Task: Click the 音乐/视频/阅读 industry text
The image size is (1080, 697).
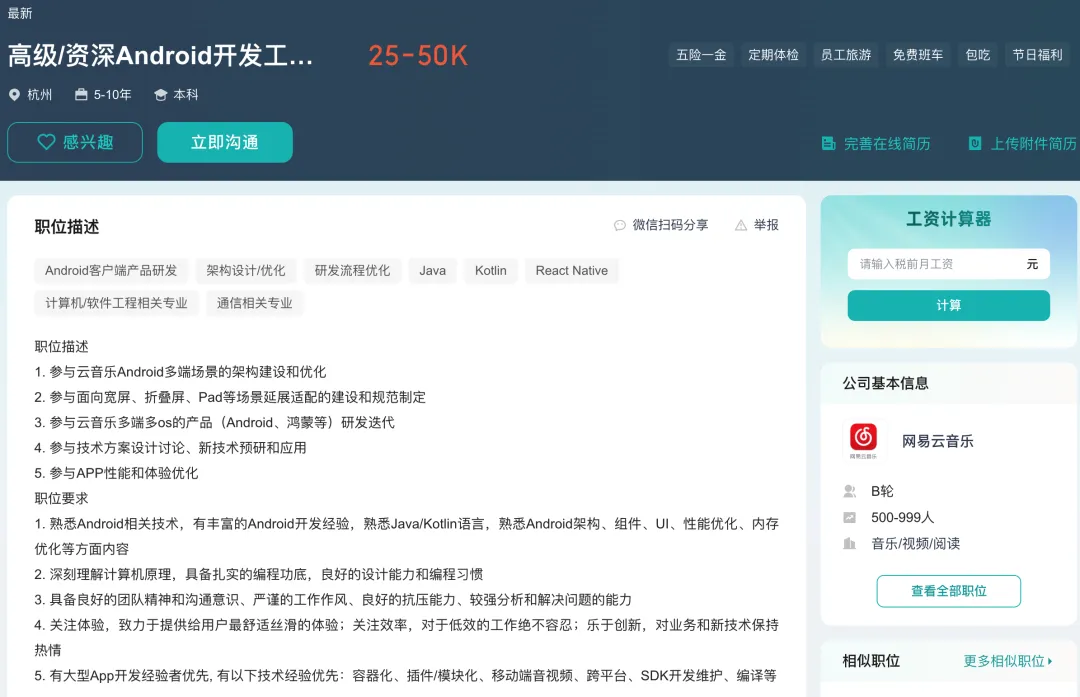Action: pyautogui.click(x=915, y=543)
